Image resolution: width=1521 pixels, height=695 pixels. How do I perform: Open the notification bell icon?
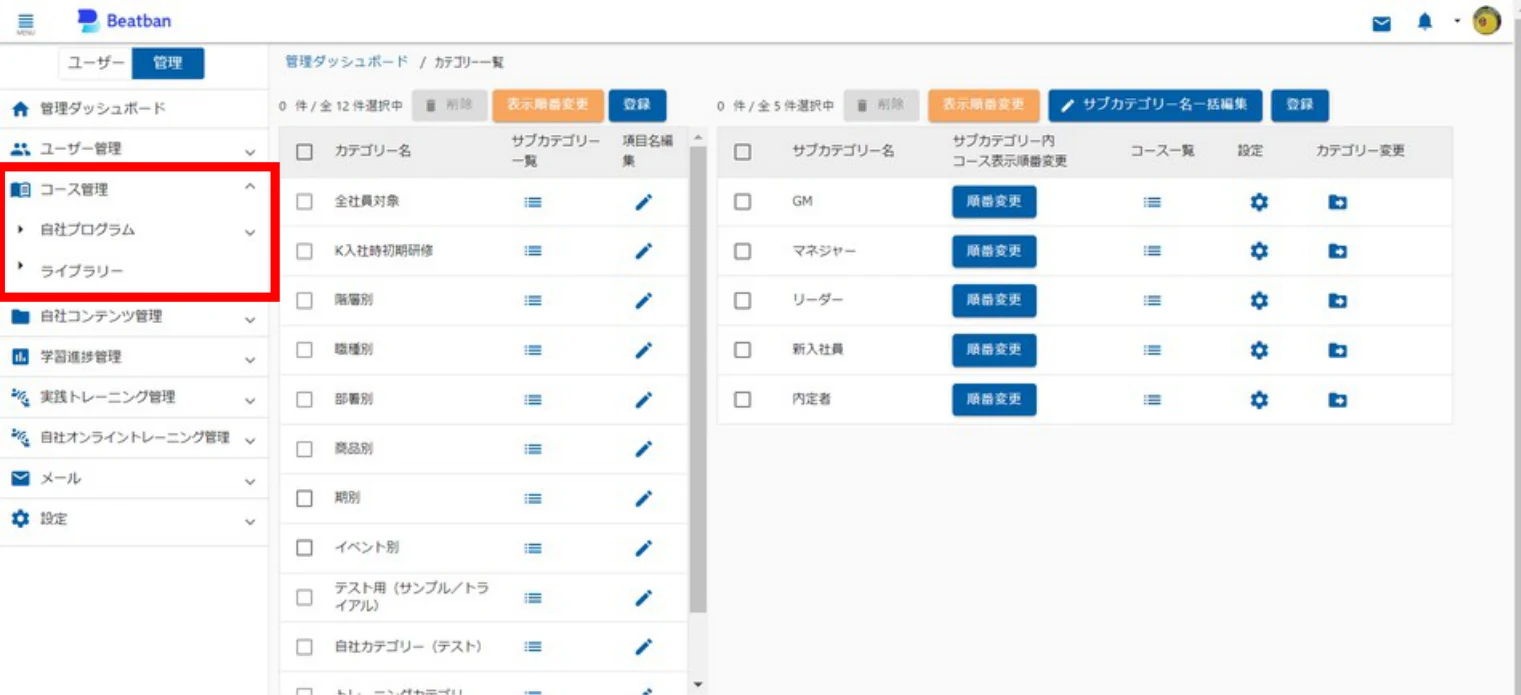click(x=1425, y=22)
